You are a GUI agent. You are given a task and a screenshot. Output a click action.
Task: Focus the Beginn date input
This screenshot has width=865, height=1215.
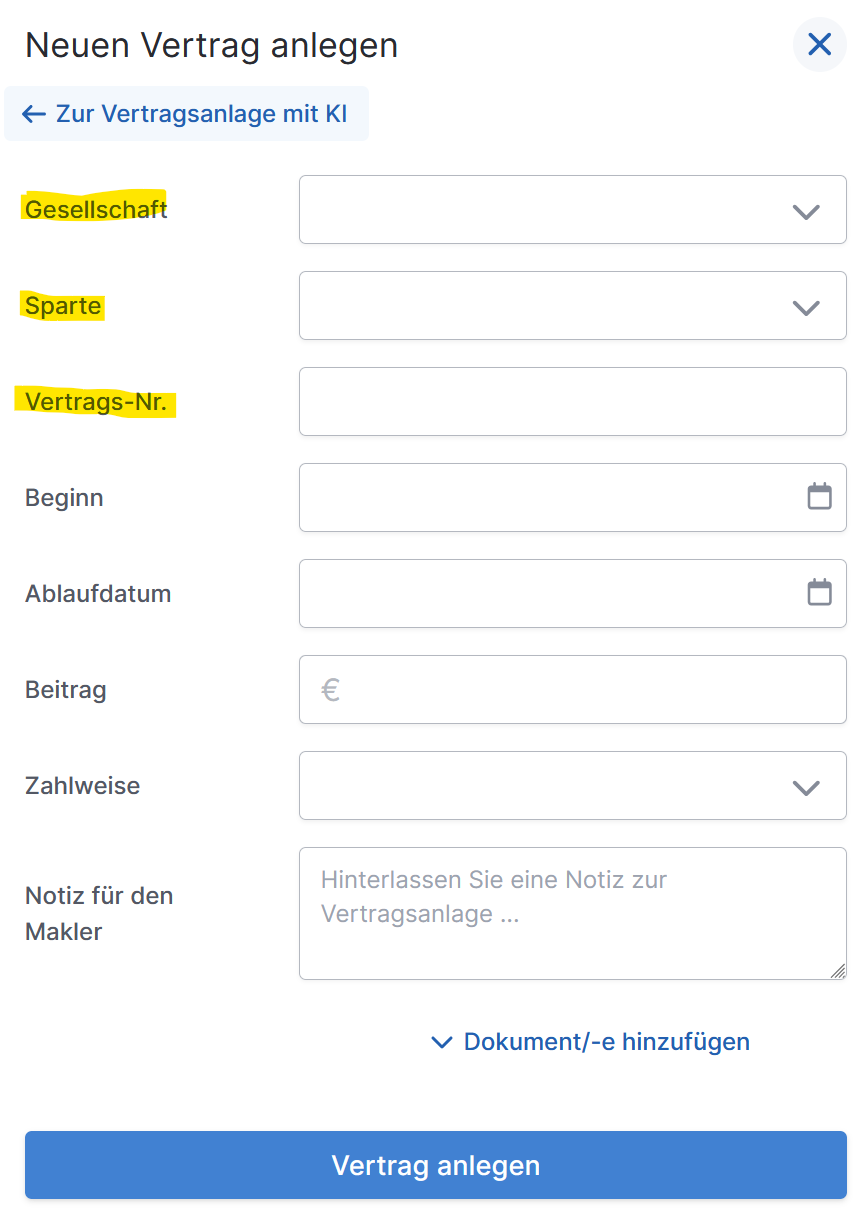coord(550,497)
